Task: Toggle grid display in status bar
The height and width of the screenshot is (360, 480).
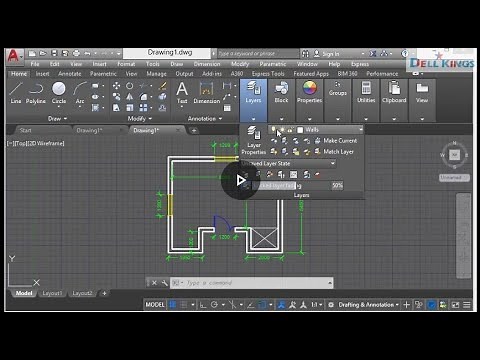Action: (x=173, y=305)
